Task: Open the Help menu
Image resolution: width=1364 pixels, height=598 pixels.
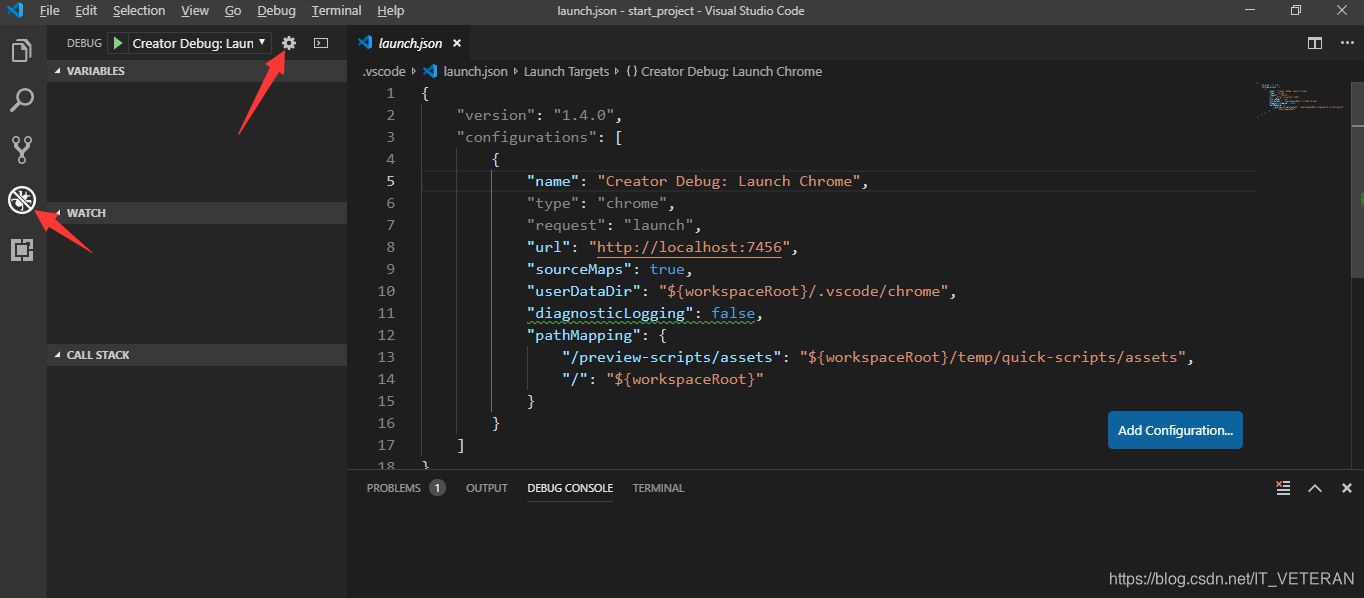Action: (x=391, y=11)
